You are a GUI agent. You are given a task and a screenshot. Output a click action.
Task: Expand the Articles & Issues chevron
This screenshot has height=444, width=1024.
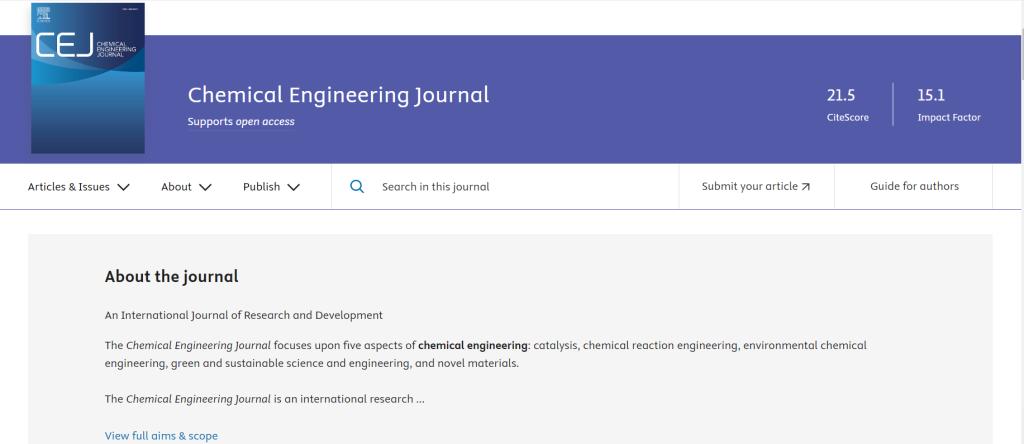pyautogui.click(x=123, y=187)
